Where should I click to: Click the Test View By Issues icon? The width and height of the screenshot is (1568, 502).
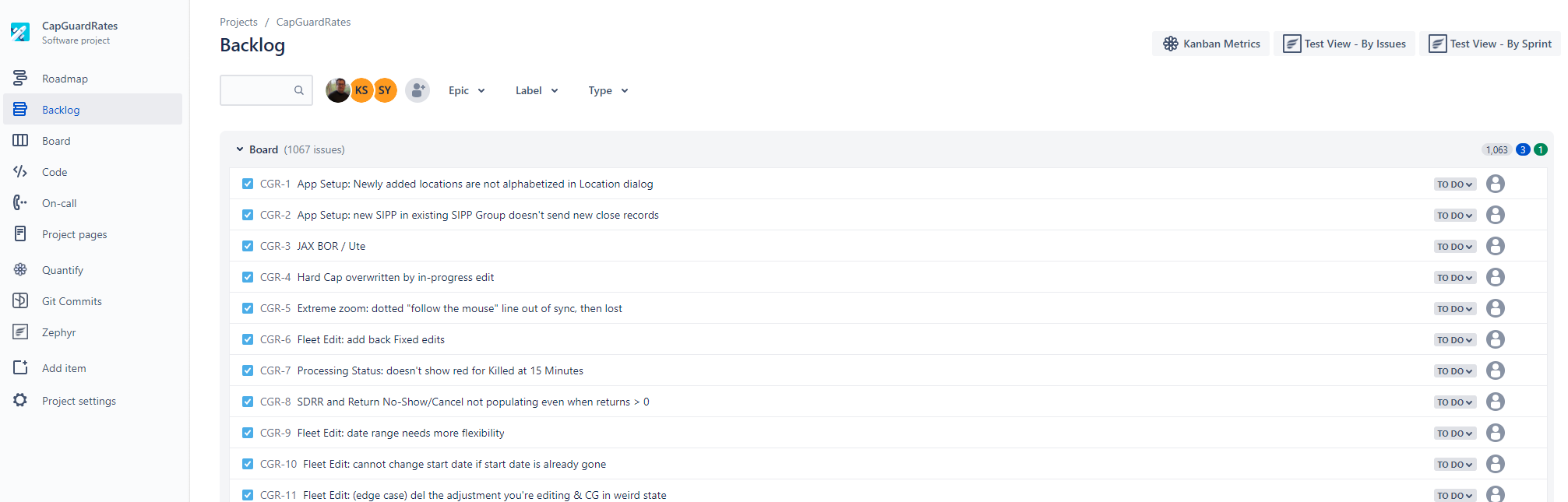click(1291, 44)
